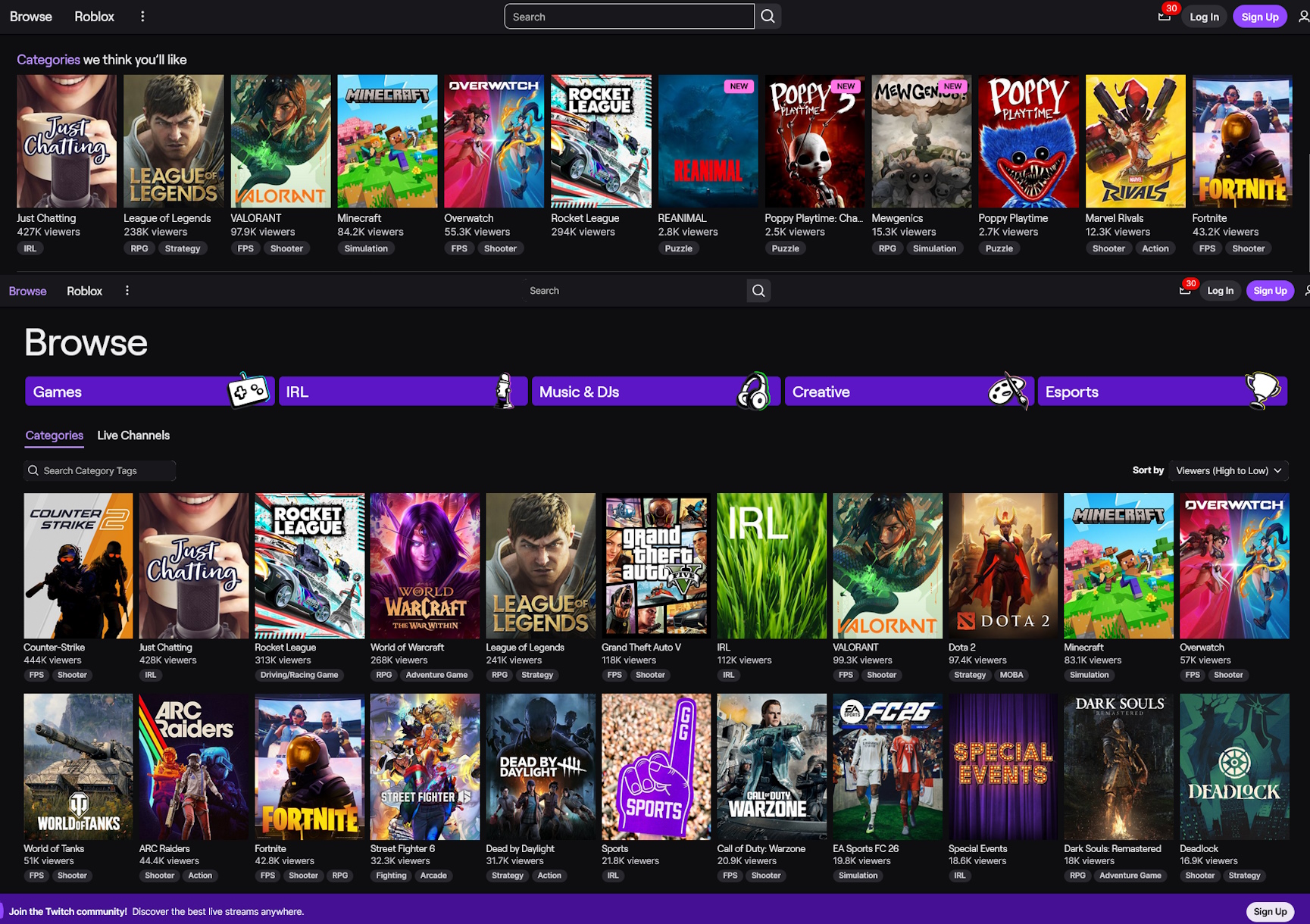1310x924 pixels.
Task: Open the Dead by Daylight thumbnail
Action: [540, 766]
